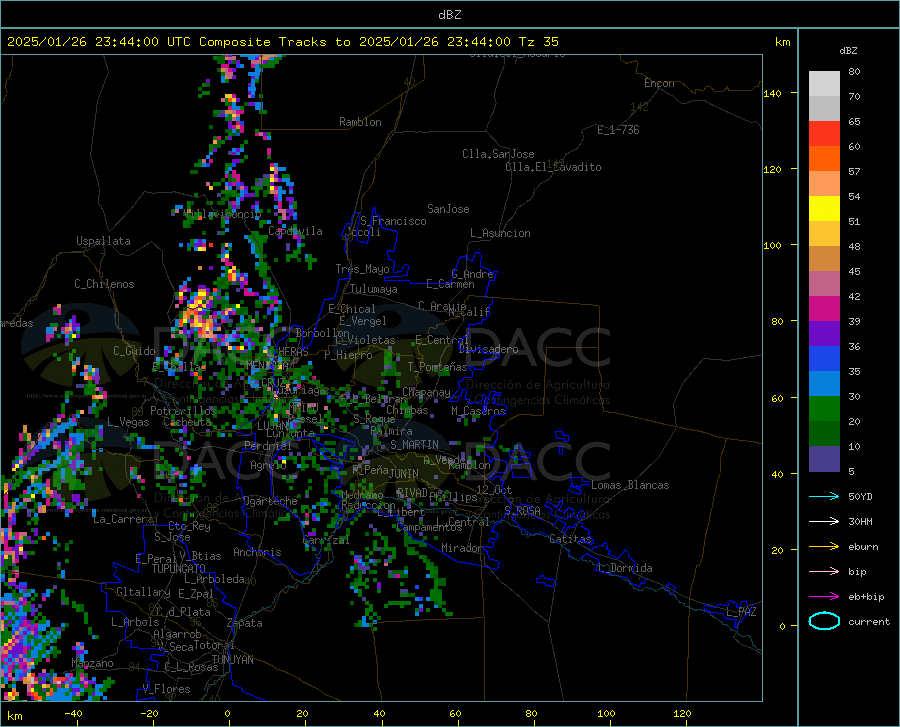900x727 pixels.
Task: Click the 'S_Francisco' map label
Action: pyautogui.click(x=393, y=221)
